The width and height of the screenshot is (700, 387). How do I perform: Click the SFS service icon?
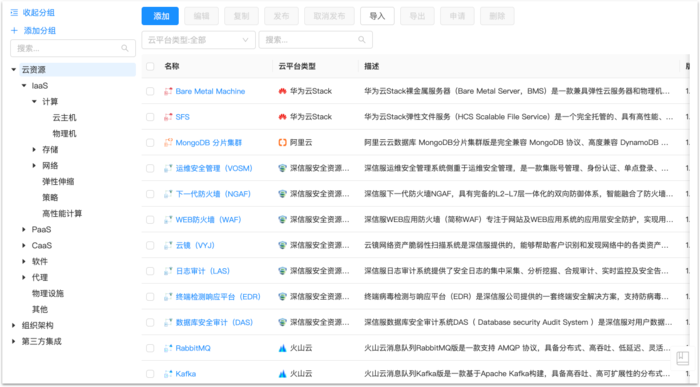coord(168,117)
